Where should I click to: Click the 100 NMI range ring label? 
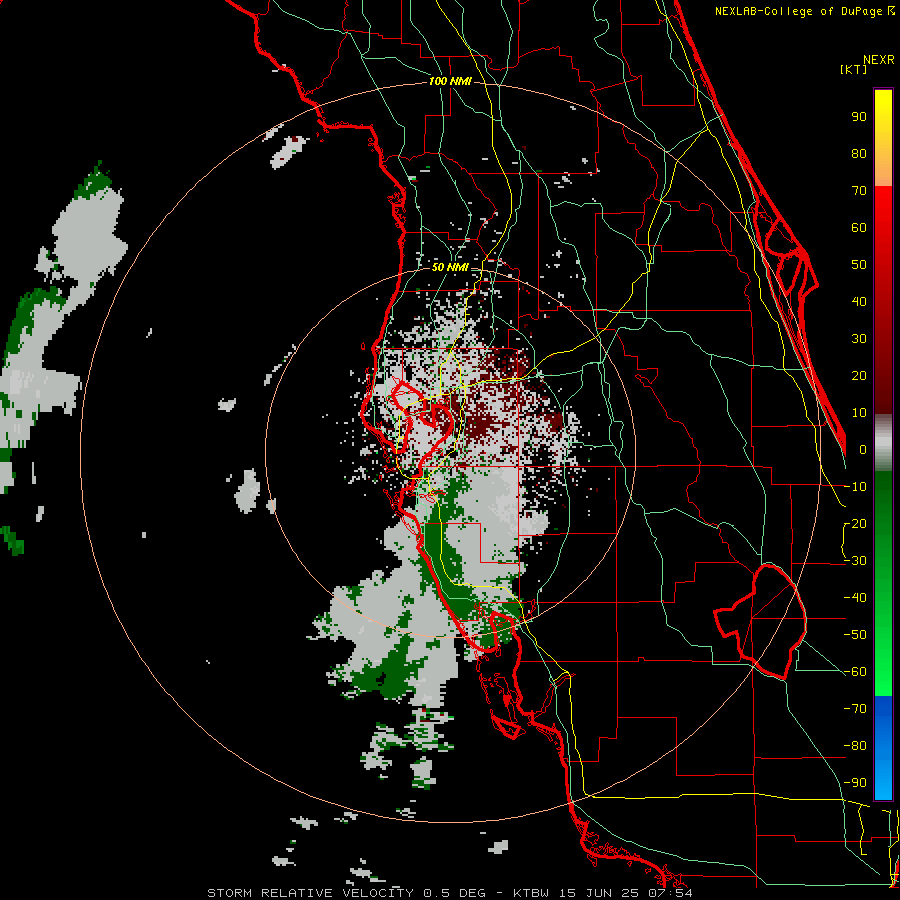tap(450, 82)
